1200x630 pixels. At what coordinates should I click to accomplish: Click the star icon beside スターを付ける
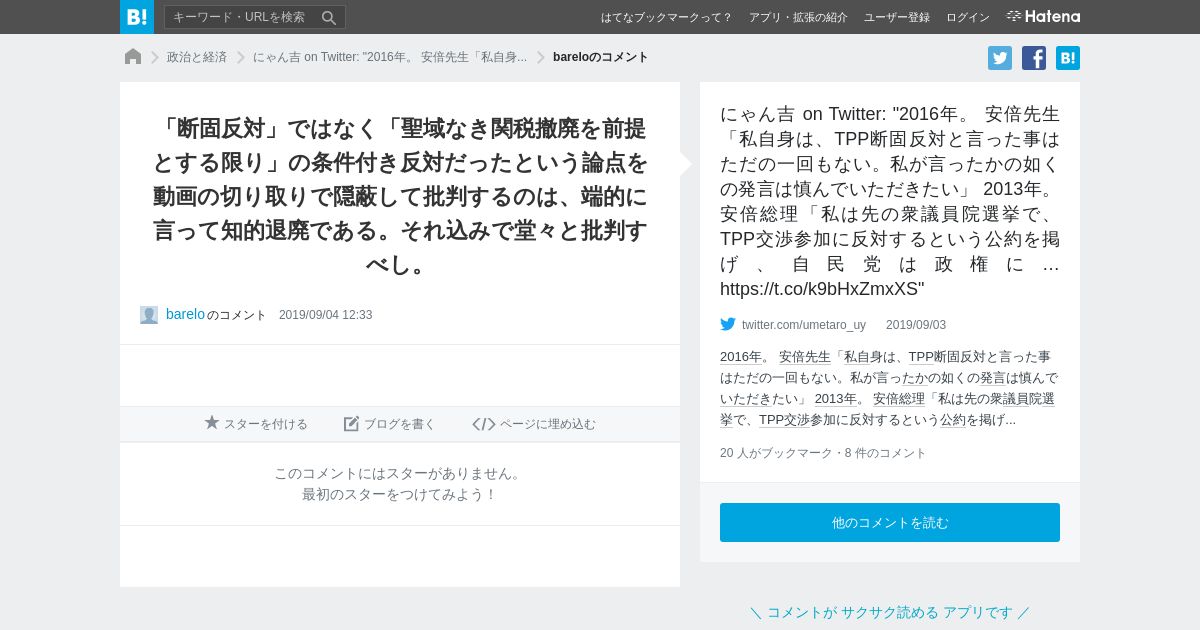coord(212,423)
